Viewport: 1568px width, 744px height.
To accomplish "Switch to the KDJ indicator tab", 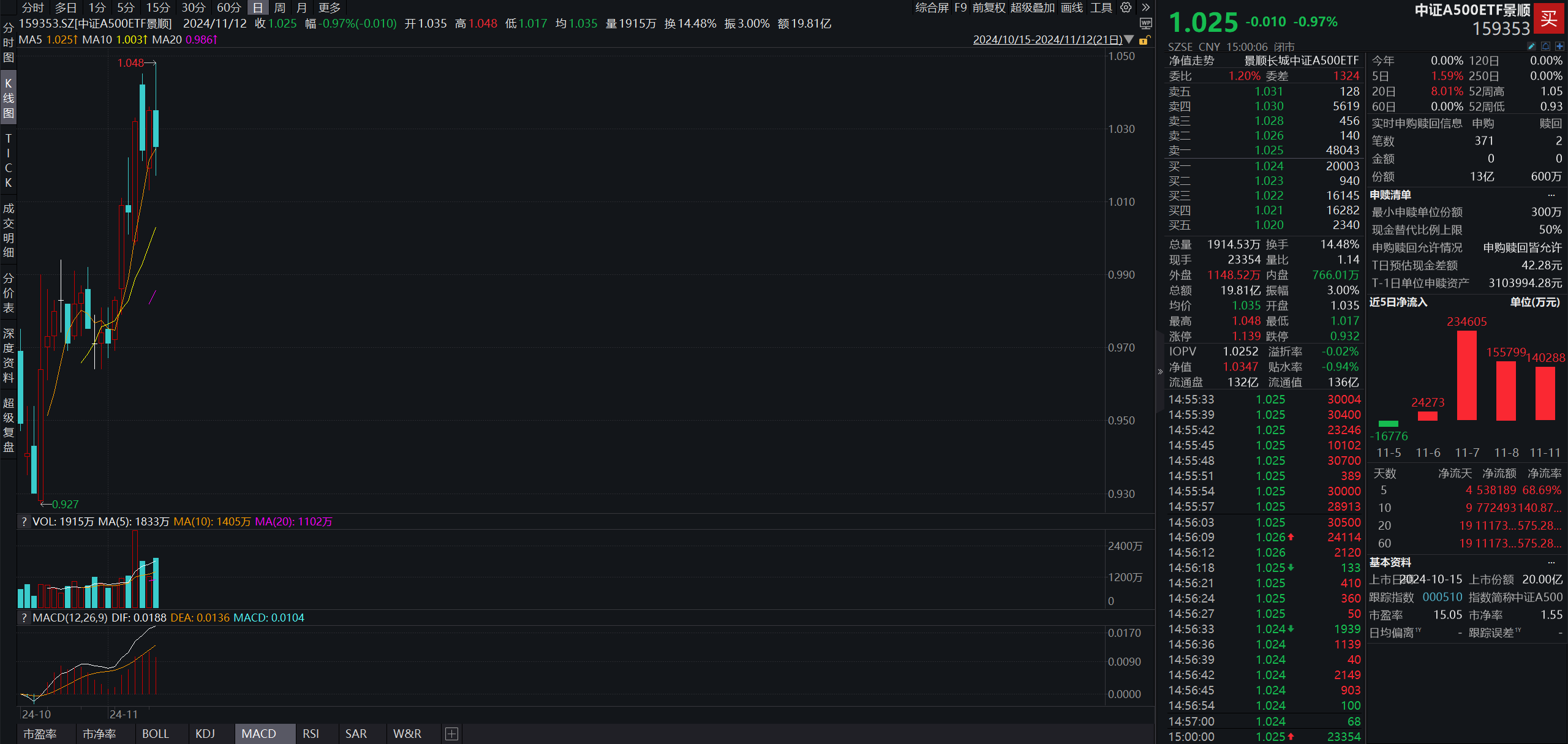I will coord(205,734).
